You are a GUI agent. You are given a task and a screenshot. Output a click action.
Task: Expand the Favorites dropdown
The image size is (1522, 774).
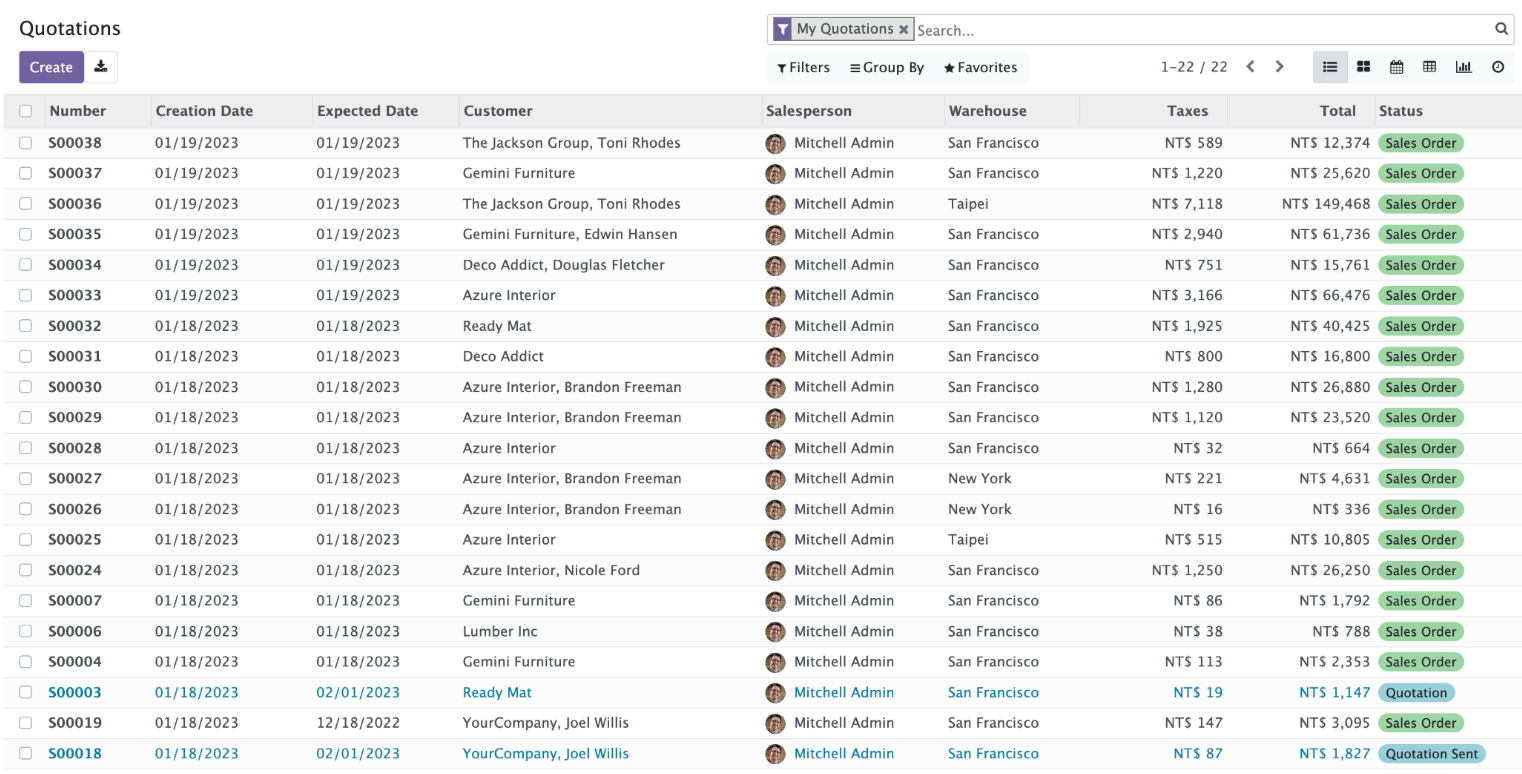coord(980,67)
